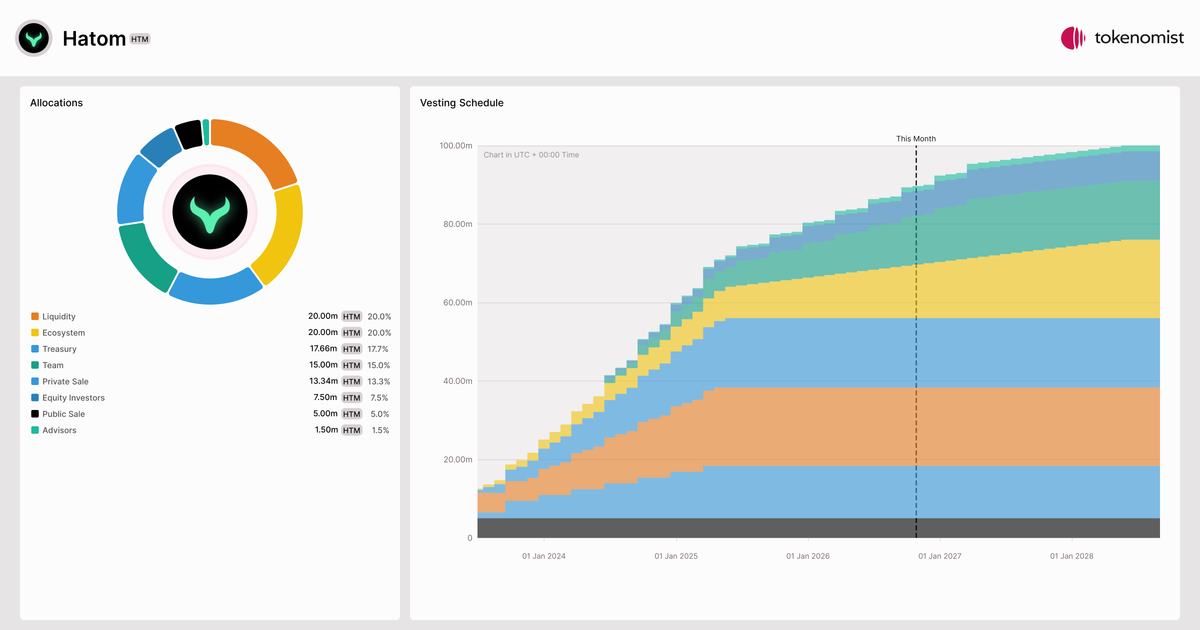Click the tokenomist logo icon
The width and height of the screenshot is (1200, 630).
click(1073, 38)
